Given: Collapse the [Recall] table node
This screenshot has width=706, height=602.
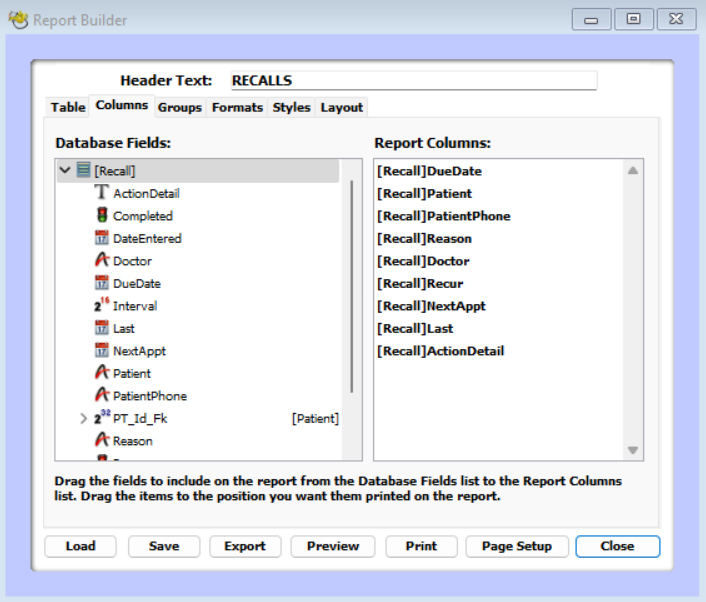Looking at the screenshot, I should point(65,170).
